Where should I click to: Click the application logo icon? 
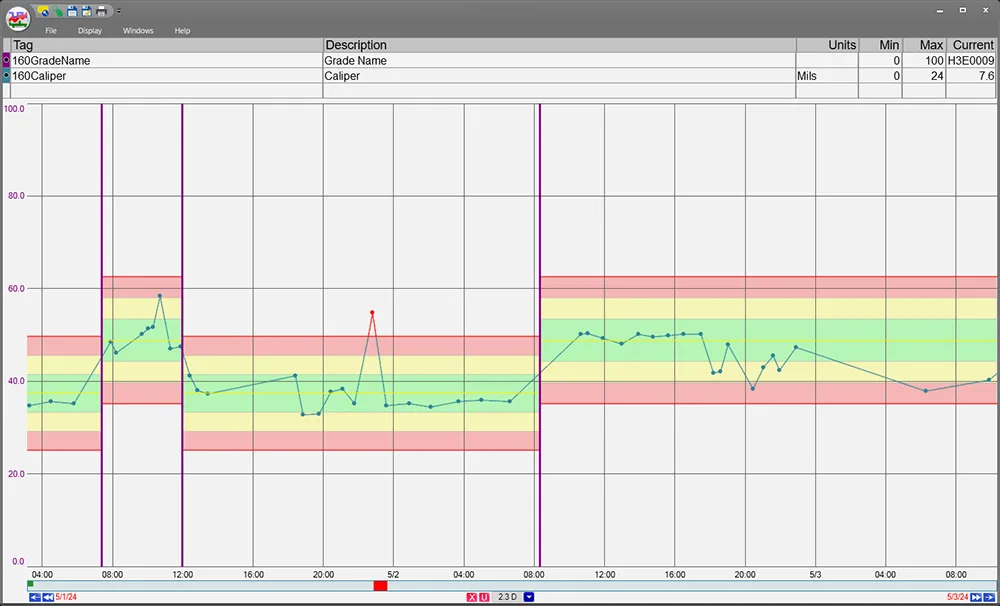[17, 18]
